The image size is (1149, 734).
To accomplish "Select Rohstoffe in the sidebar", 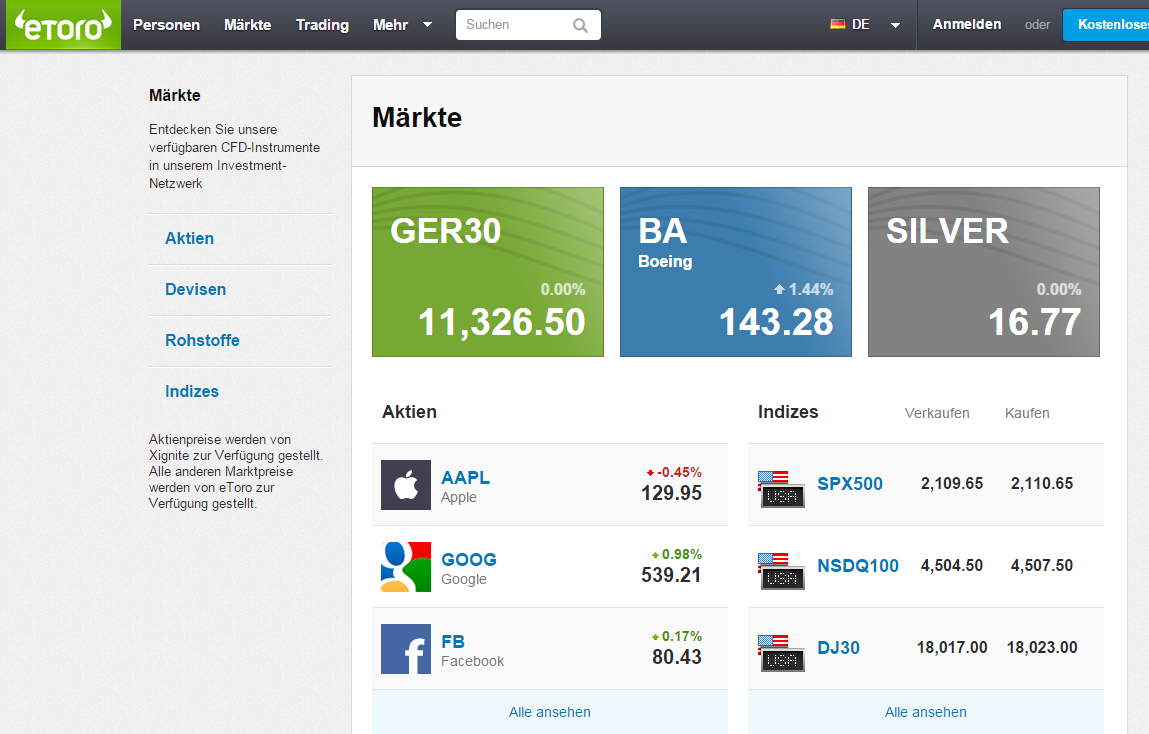I will tap(202, 341).
